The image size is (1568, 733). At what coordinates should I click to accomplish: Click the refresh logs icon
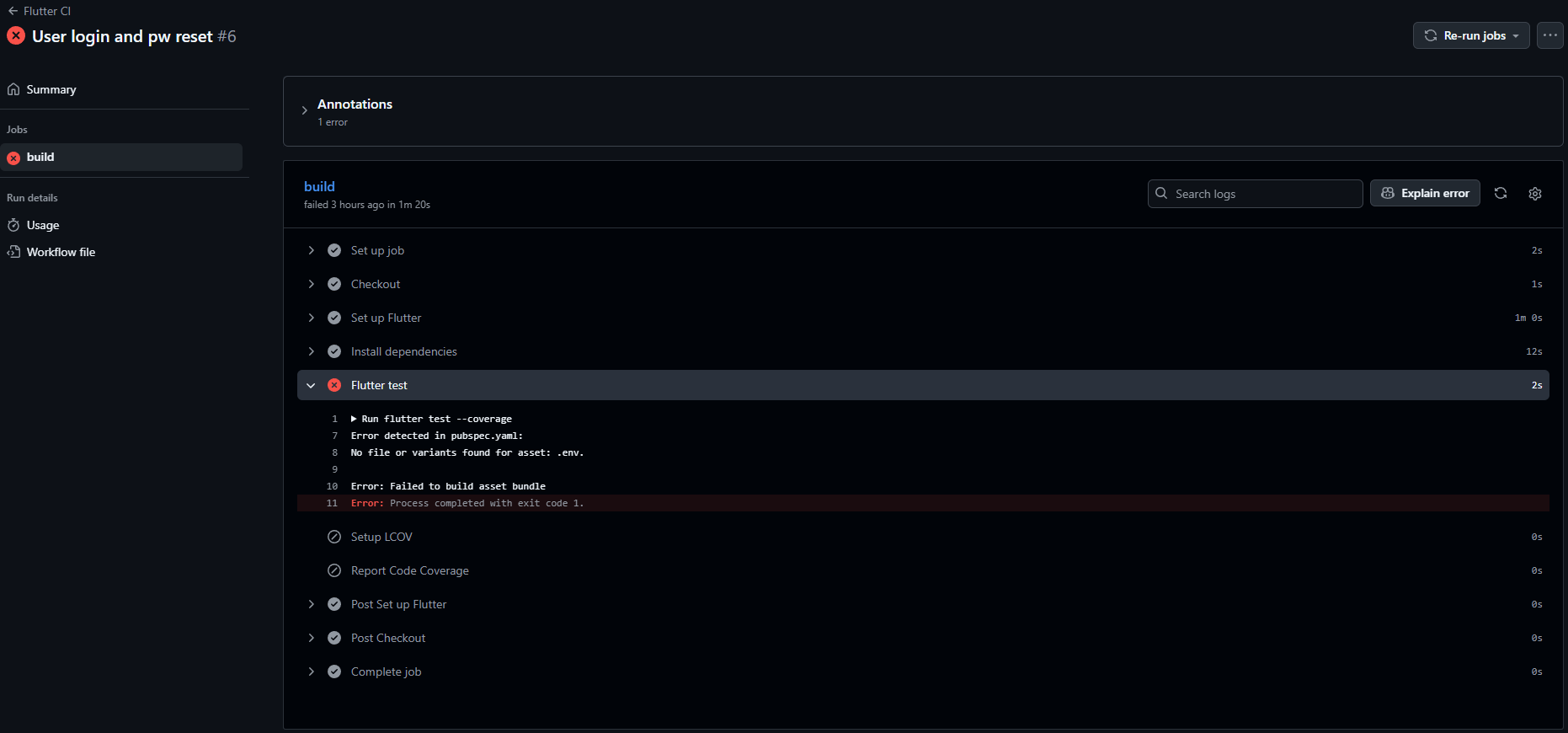1501,193
